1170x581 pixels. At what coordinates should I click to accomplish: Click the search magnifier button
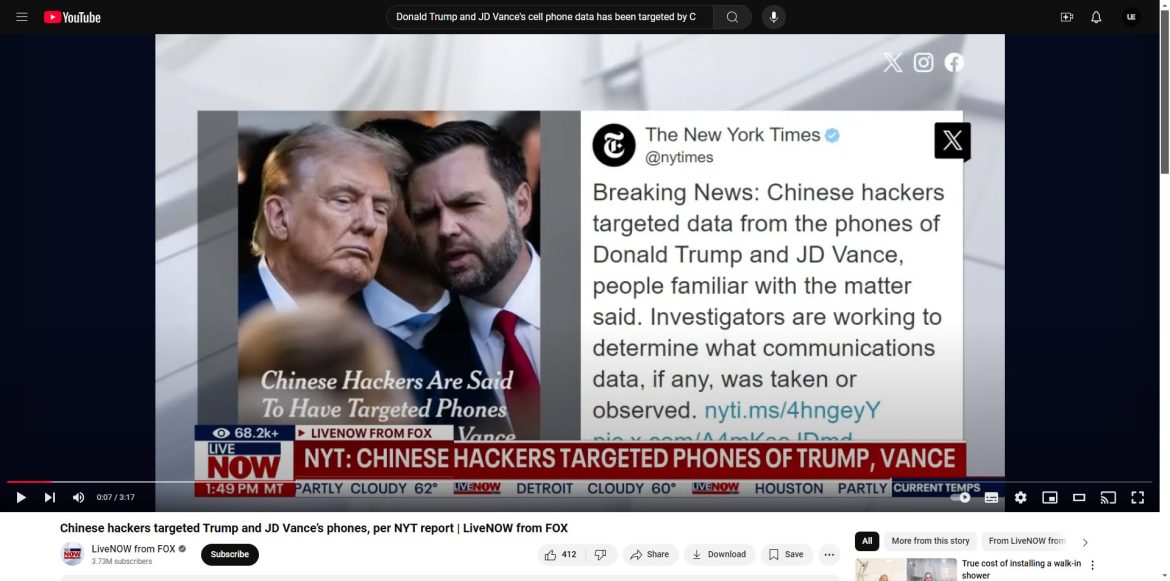pos(732,17)
